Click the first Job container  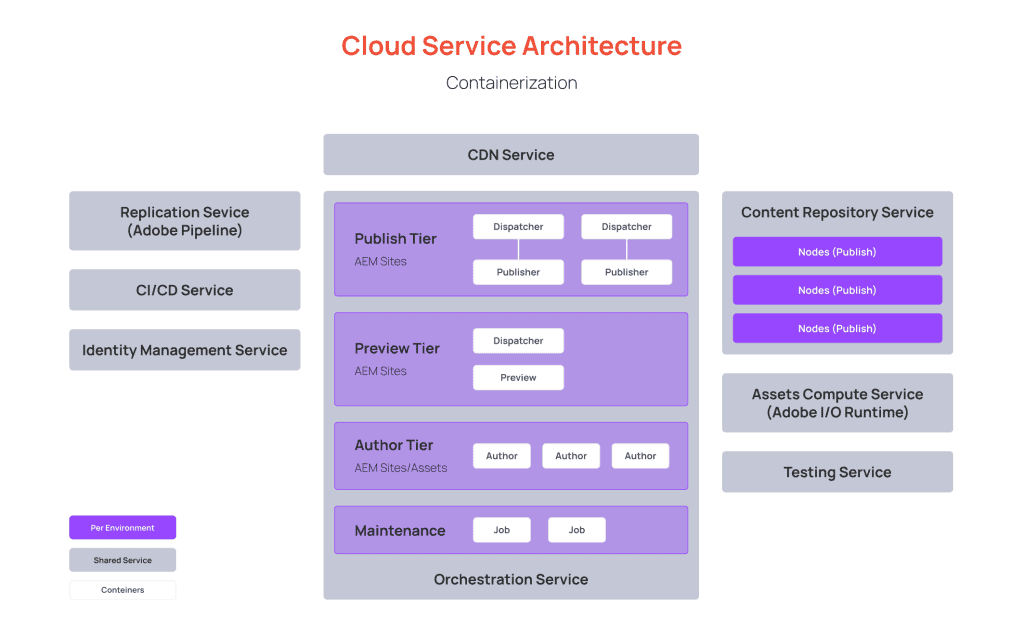tap(501, 530)
